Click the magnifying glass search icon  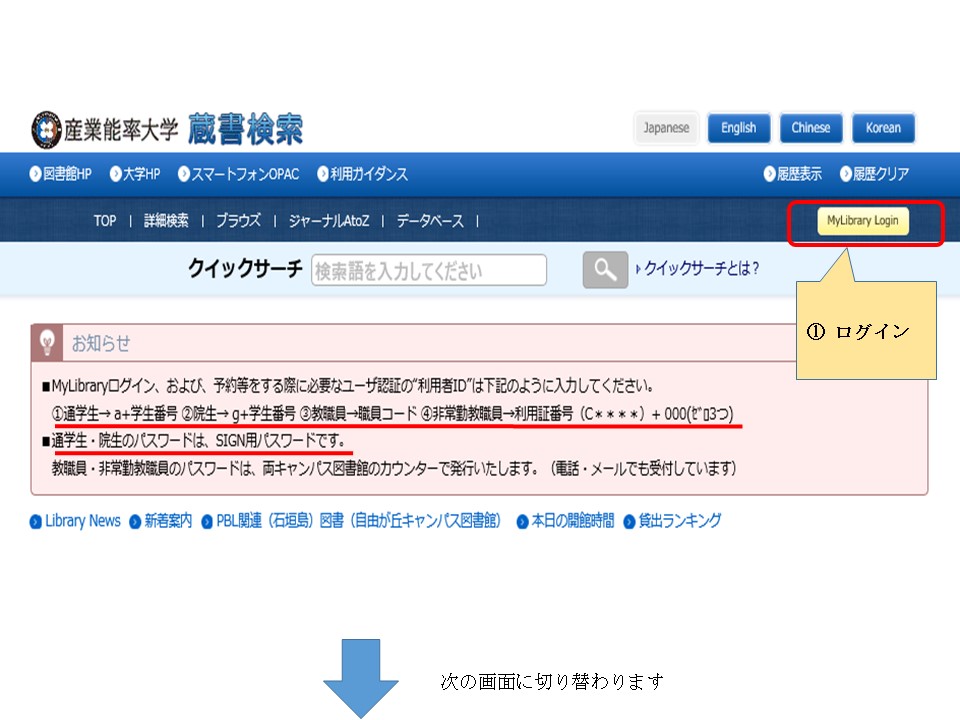point(605,269)
